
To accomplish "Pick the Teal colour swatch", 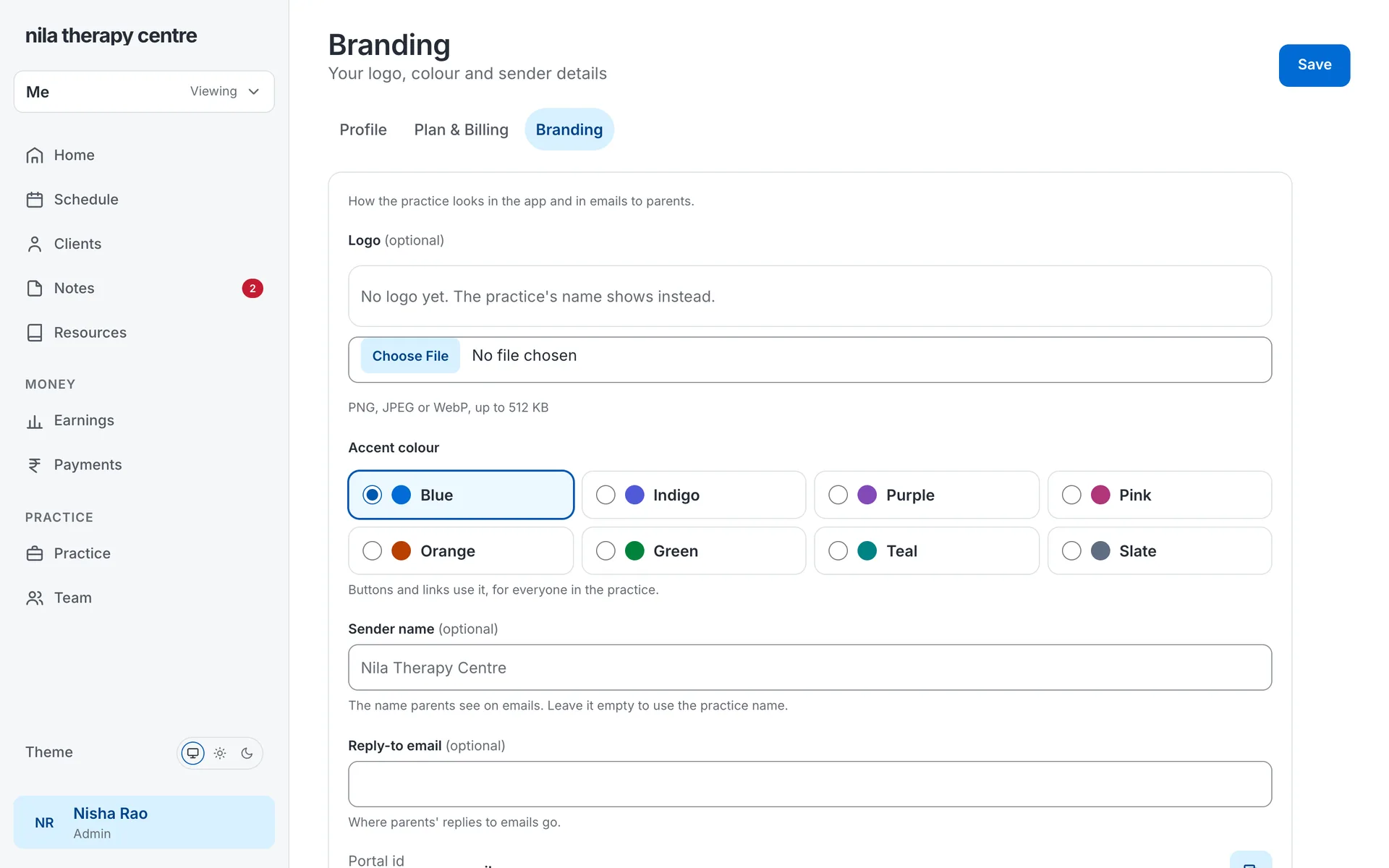I will pyautogui.click(x=867, y=551).
